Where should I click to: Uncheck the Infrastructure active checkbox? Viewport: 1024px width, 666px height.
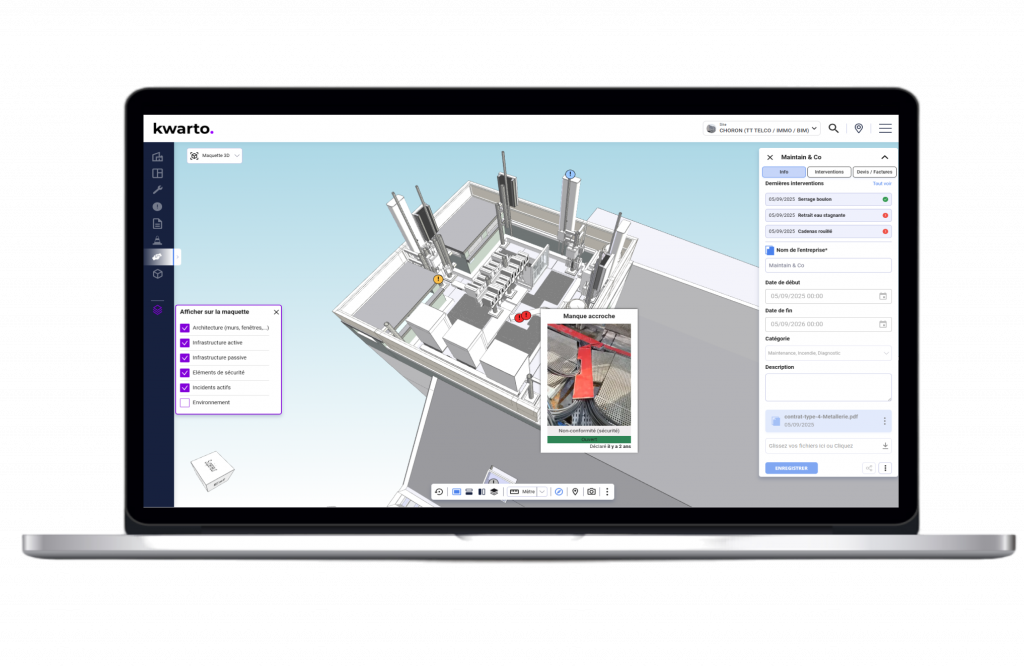click(185, 343)
